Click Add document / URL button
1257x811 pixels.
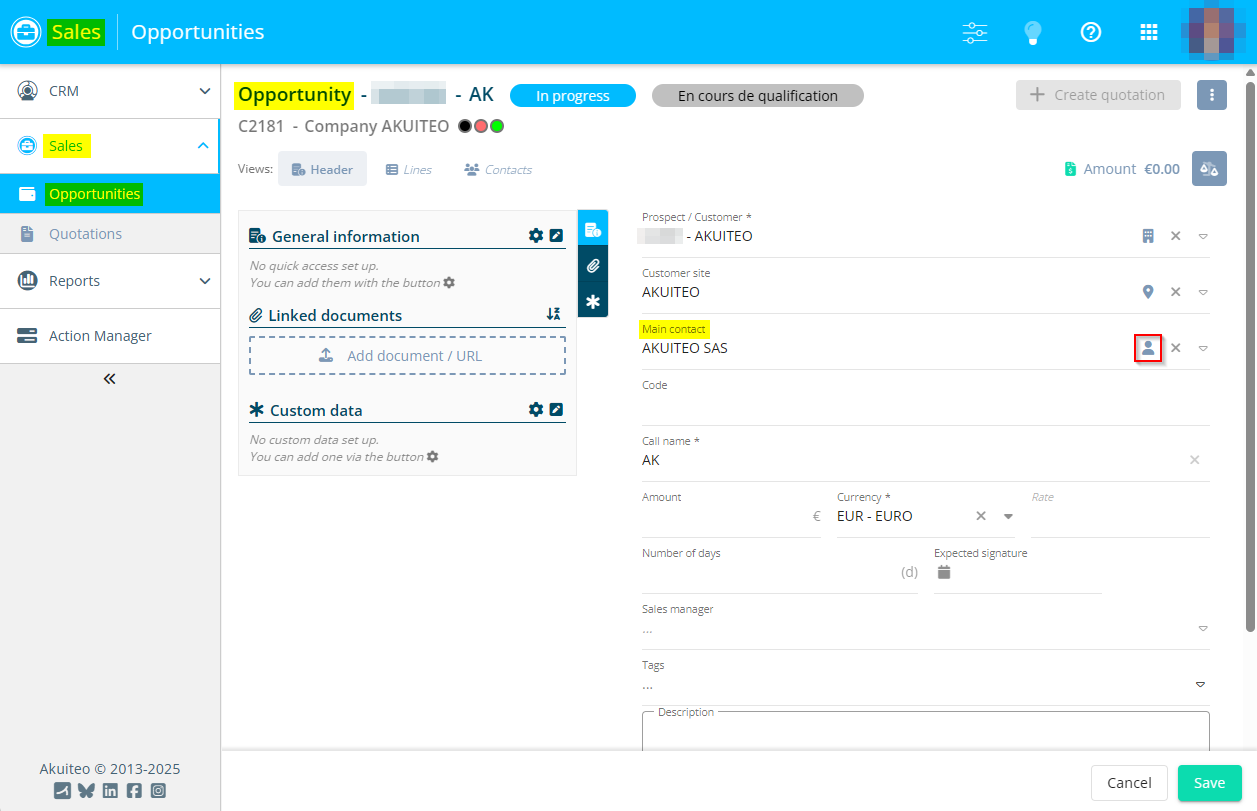pos(407,356)
